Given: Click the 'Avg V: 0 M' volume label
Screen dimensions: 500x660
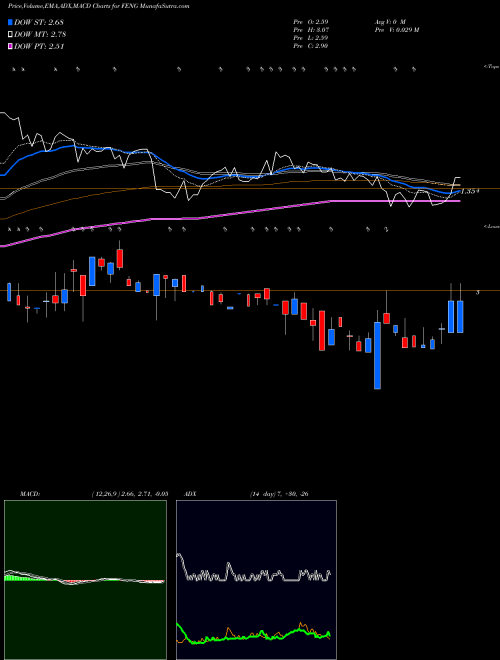Looking at the screenshot, I should tap(389, 21).
